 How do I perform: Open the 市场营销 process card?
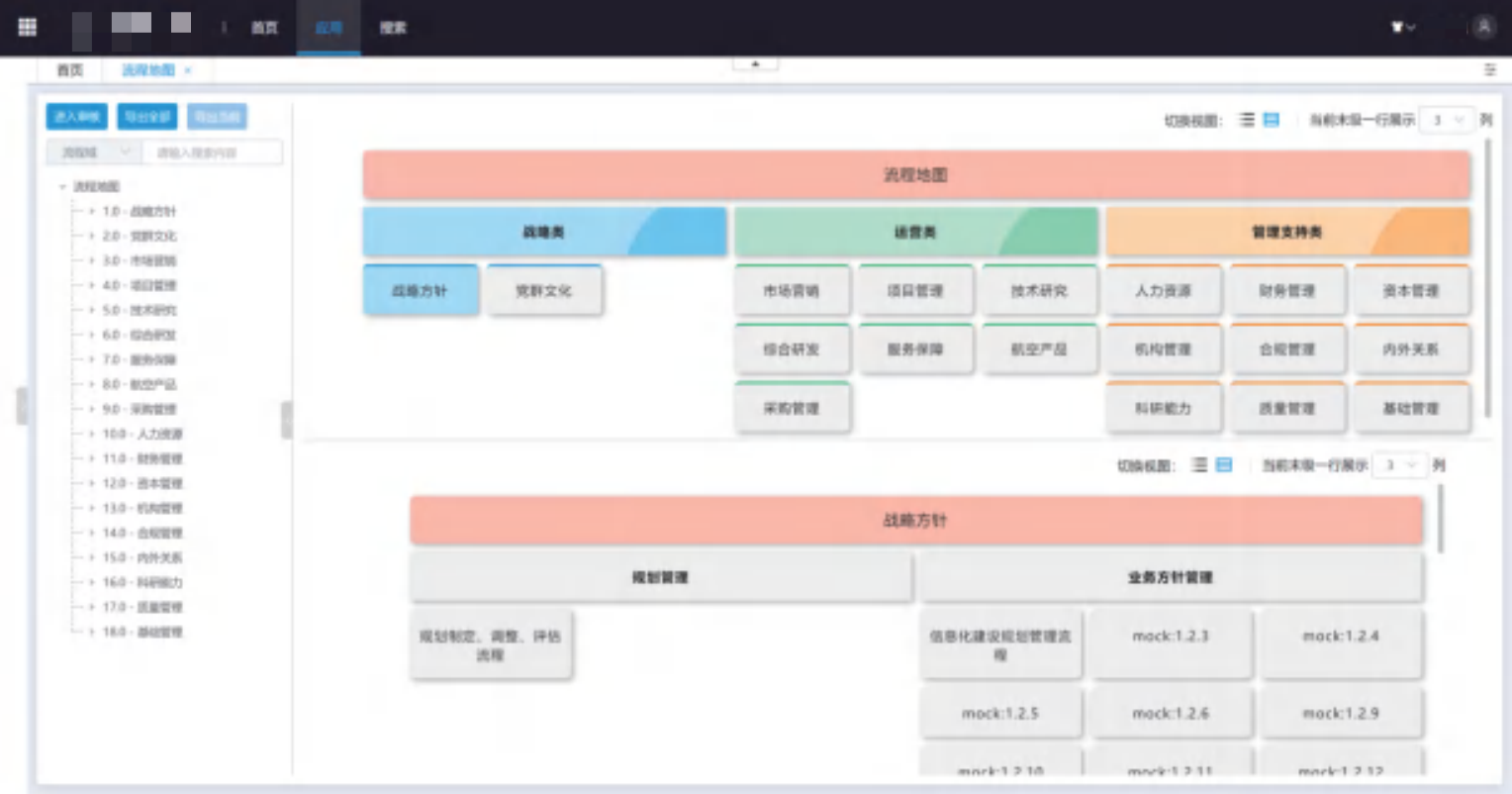coord(792,290)
